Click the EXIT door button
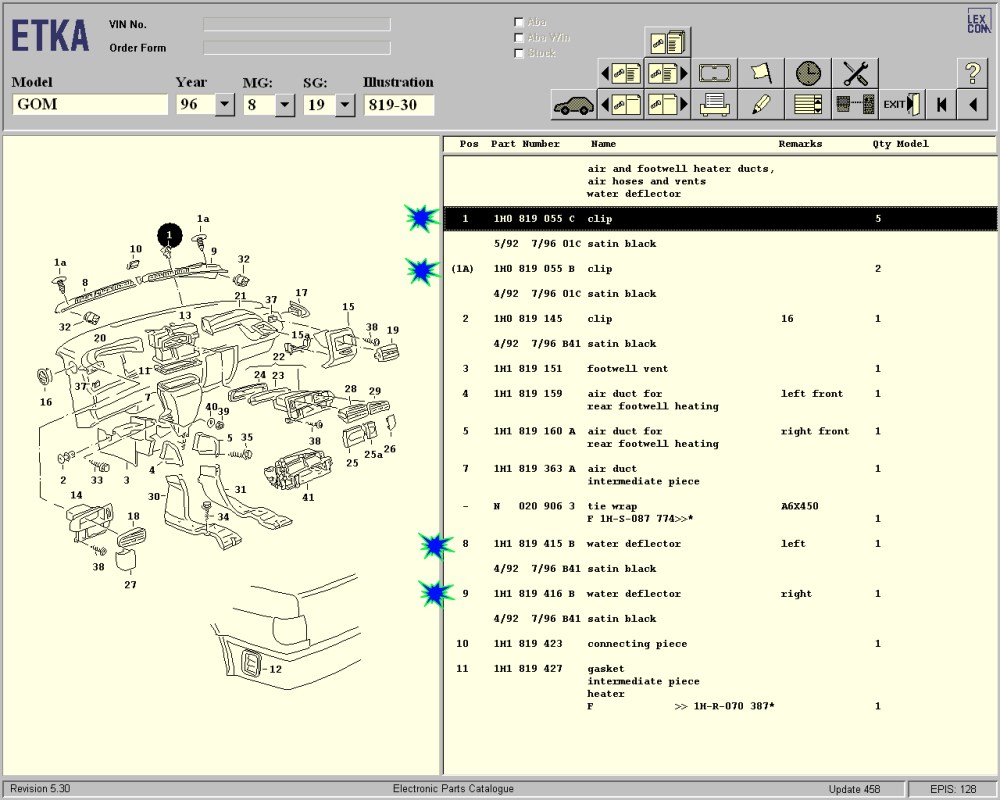Viewport: 1000px width, 800px height. tap(901, 104)
